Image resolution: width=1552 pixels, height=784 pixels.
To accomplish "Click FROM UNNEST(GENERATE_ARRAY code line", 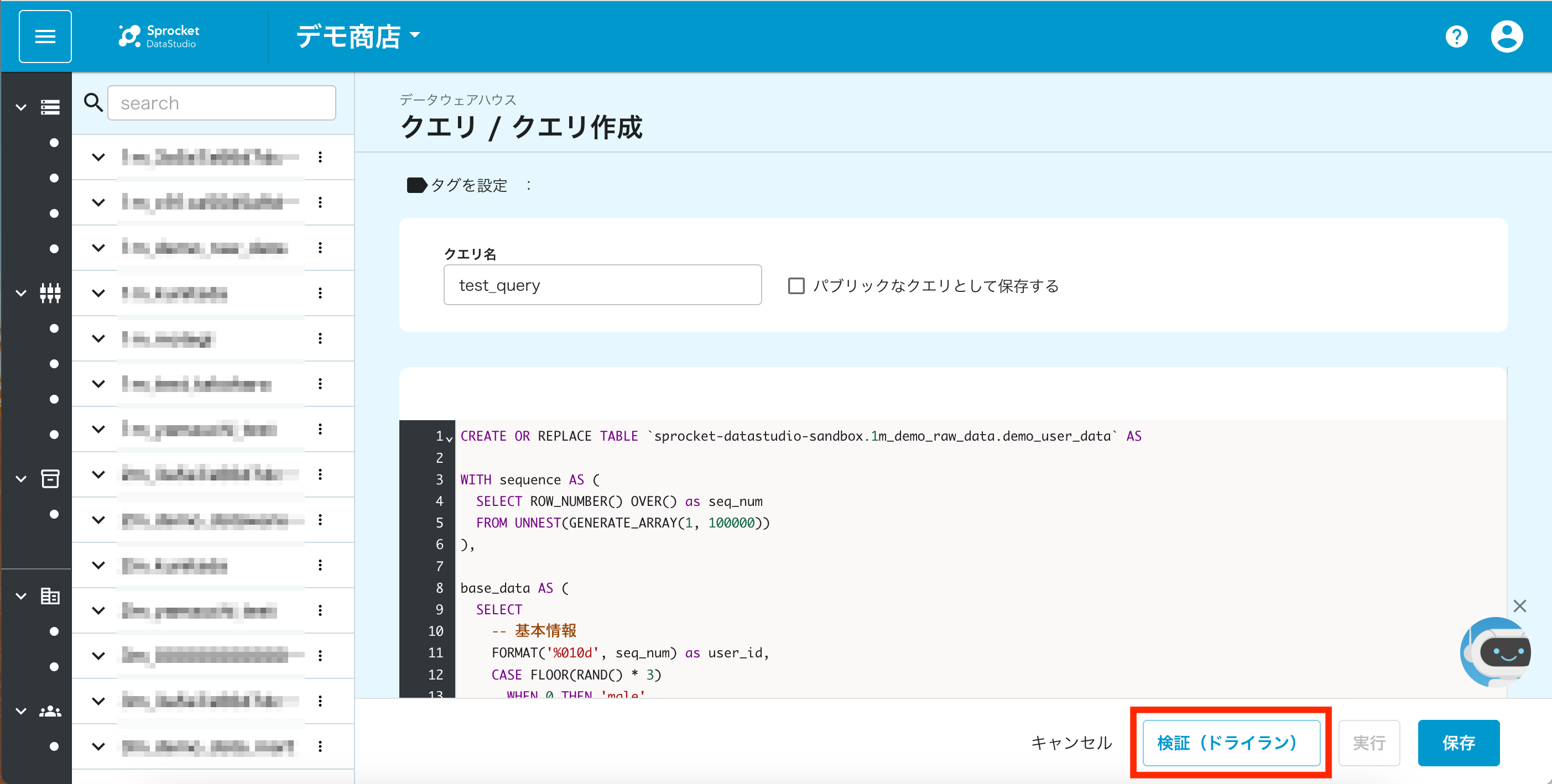I will 623,522.
